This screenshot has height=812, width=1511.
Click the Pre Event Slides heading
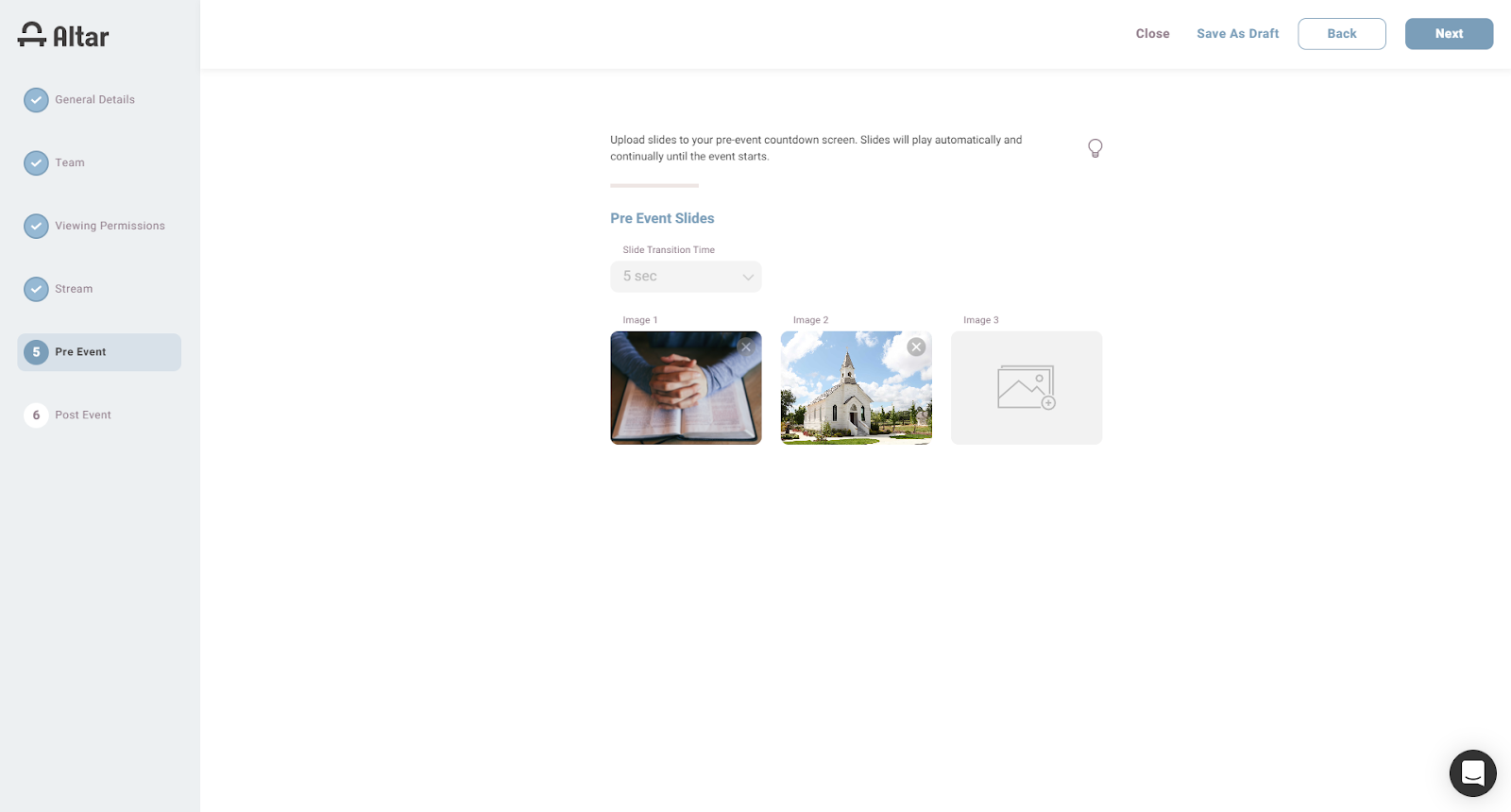pyautogui.click(x=662, y=219)
